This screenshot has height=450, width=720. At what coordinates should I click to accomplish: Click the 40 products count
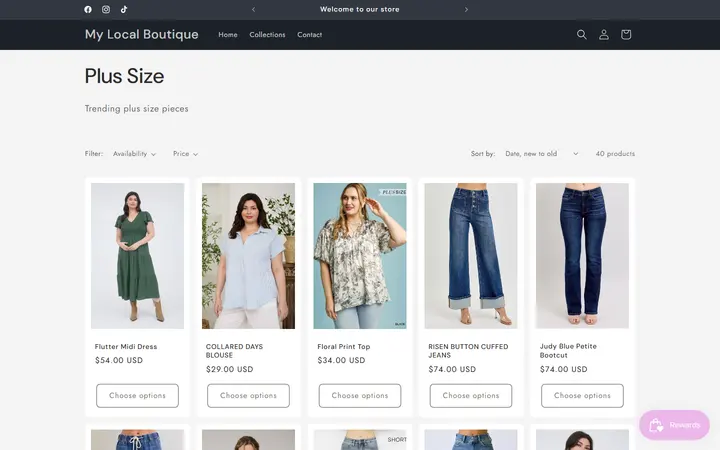point(615,154)
